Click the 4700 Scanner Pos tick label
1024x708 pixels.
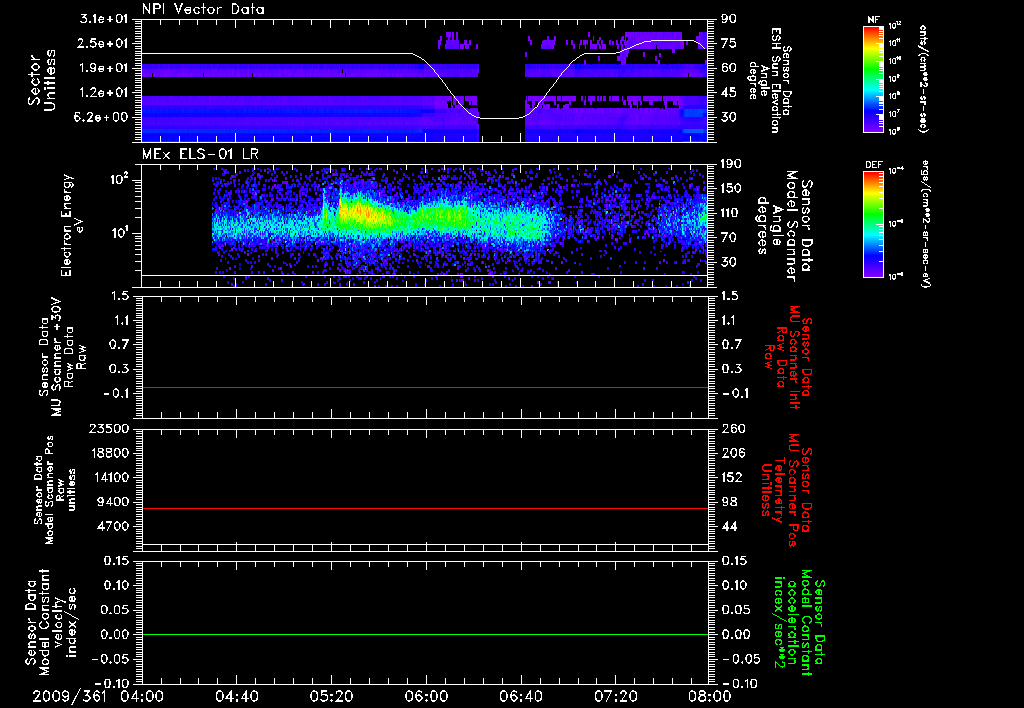(x=114, y=526)
